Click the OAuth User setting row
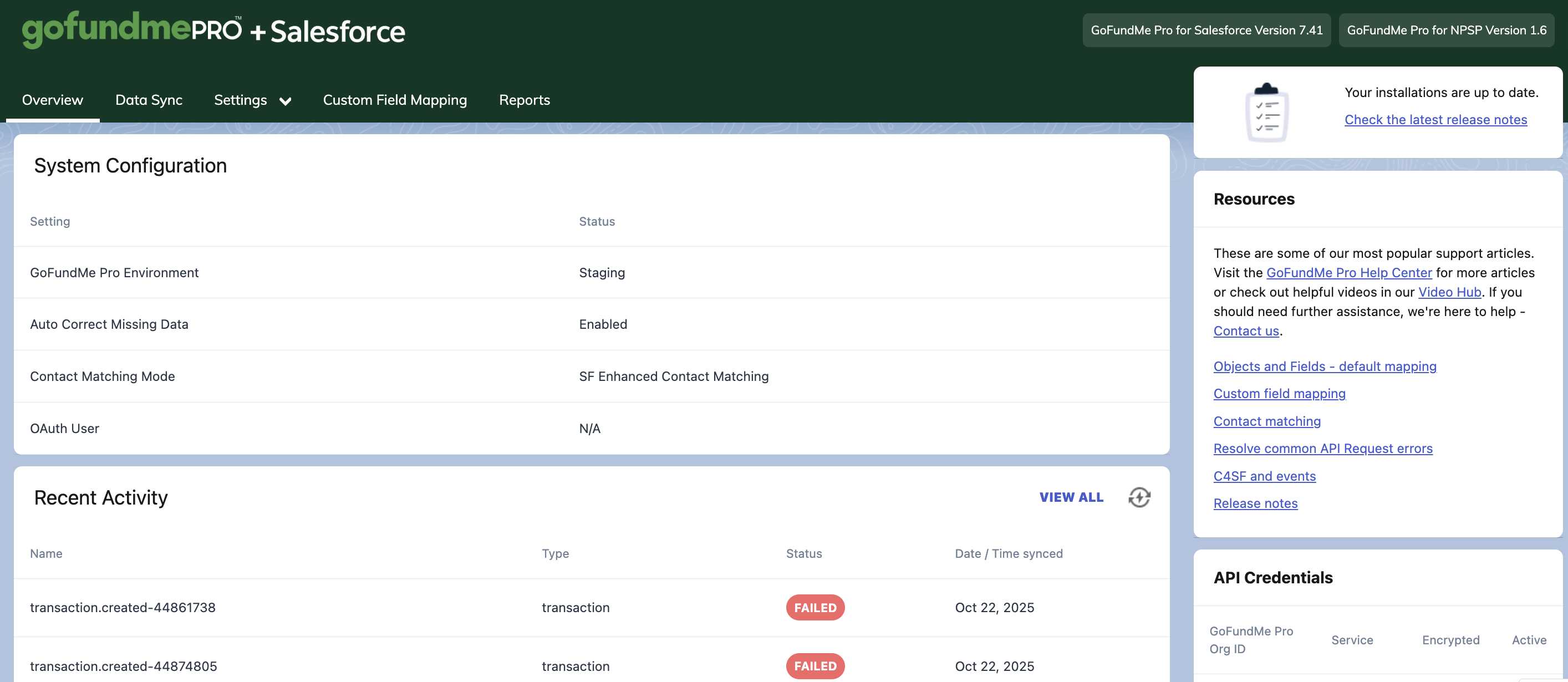 tap(591, 428)
